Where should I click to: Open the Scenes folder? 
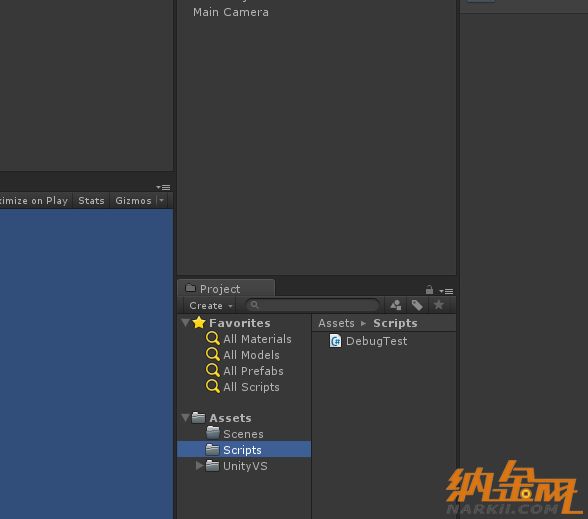click(244, 434)
